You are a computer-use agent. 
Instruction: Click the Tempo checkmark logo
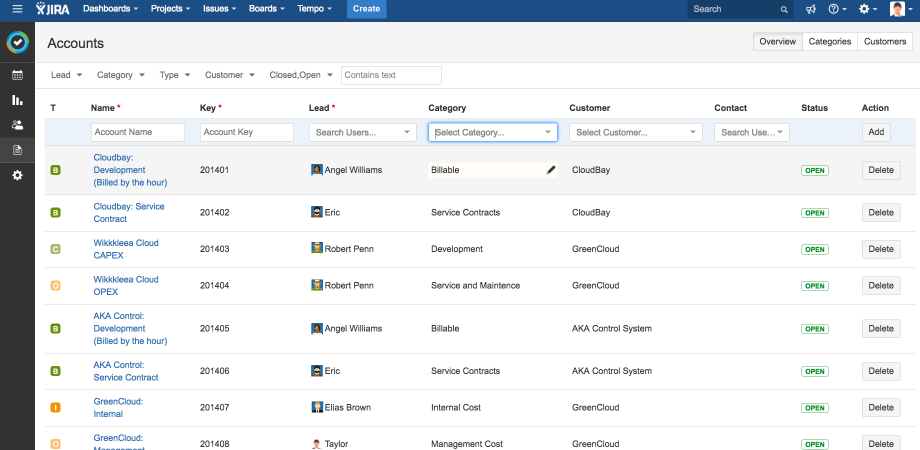(18, 42)
